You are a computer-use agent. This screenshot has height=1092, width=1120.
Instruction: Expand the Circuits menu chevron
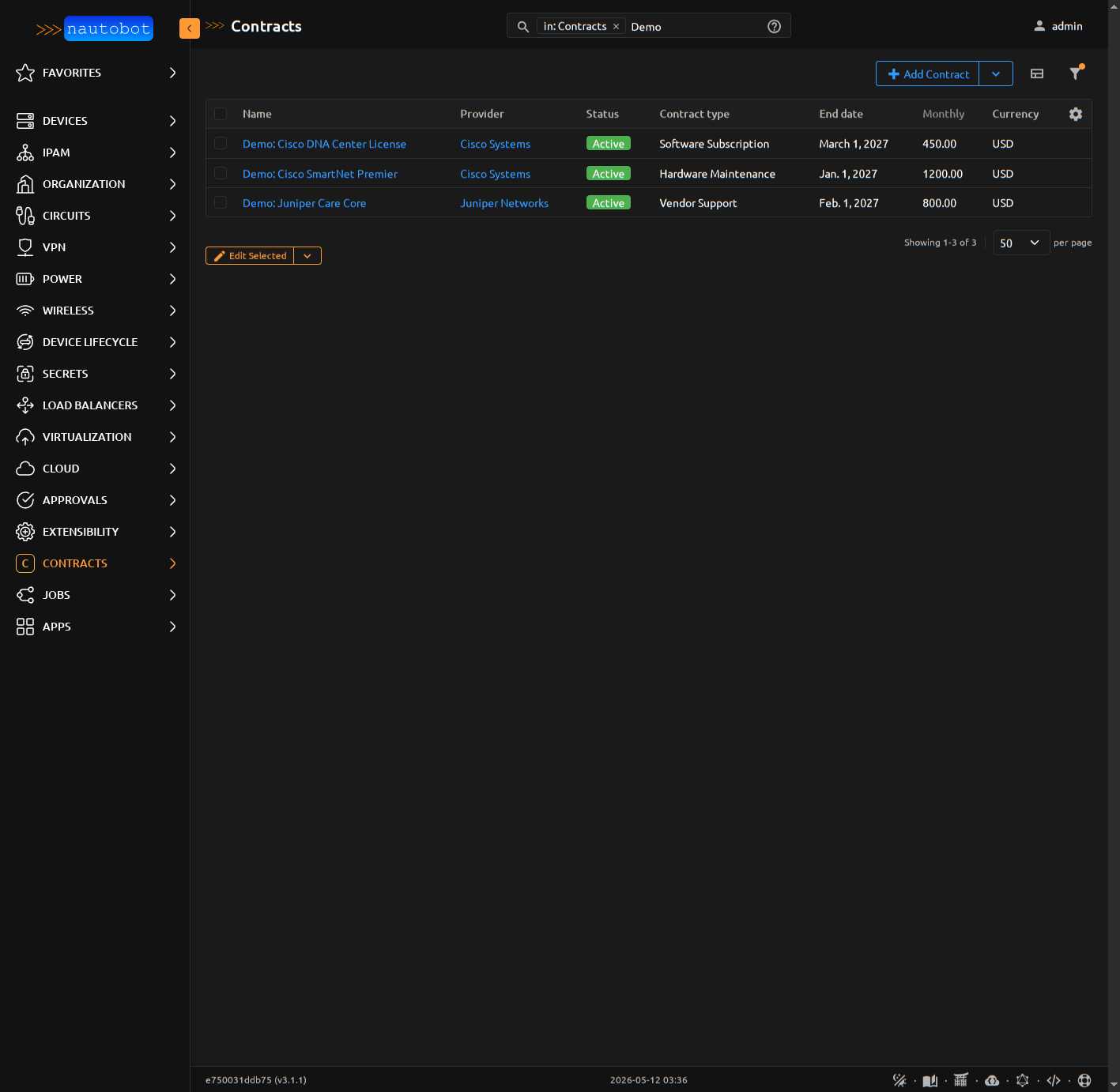coord(172,216)
